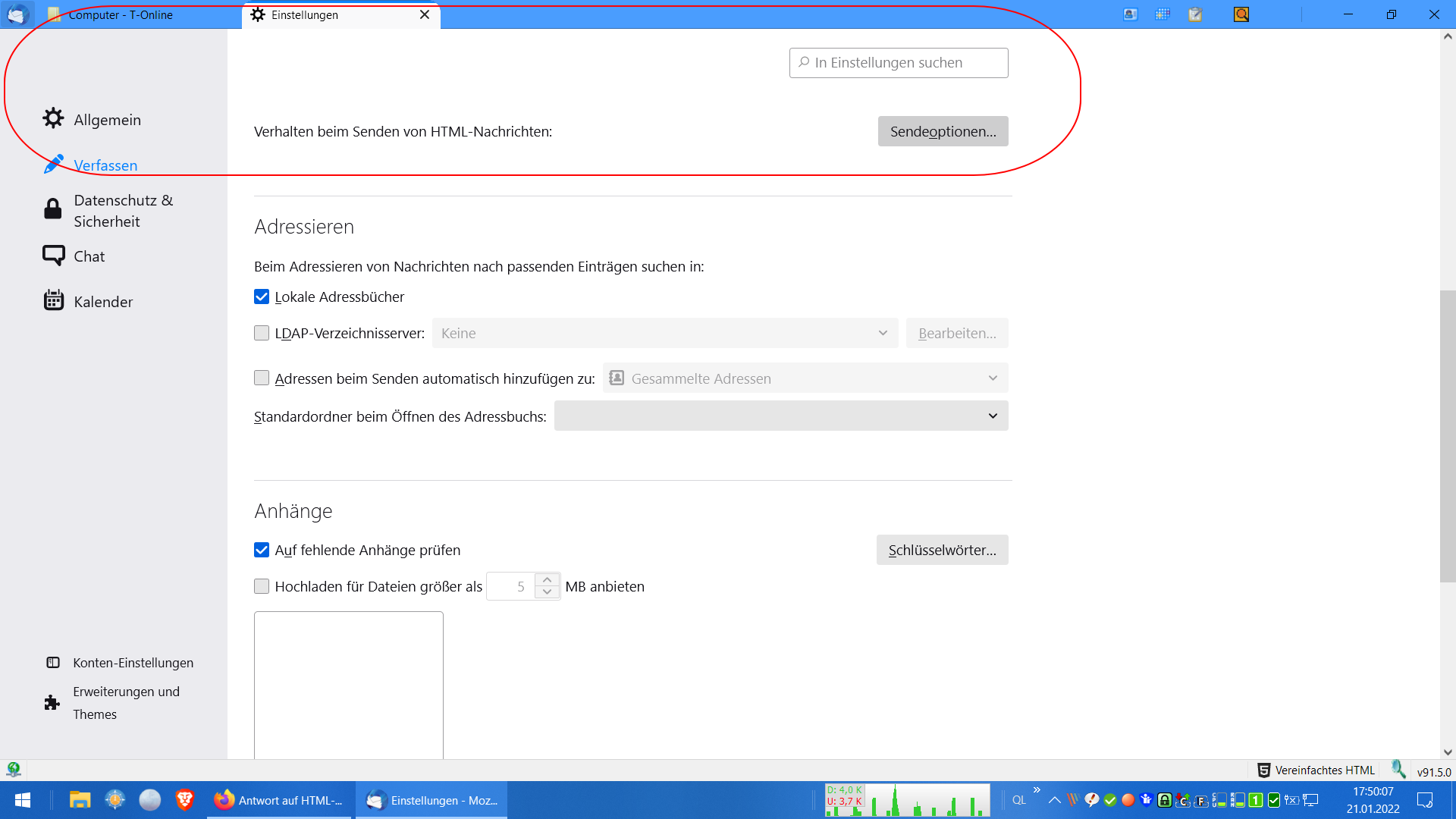The image size is (1456, 819).
Task: Increase the file size MB spinner value
Action: pyautogui.click(x=547, y=580)
